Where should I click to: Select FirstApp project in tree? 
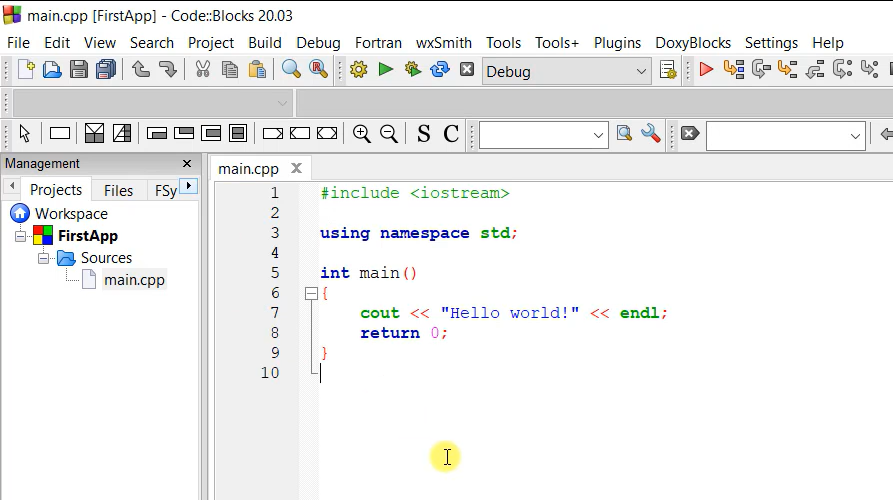[88, 236]
